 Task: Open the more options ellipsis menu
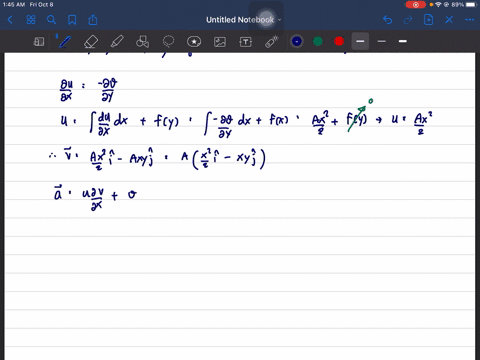click(469, 20)
